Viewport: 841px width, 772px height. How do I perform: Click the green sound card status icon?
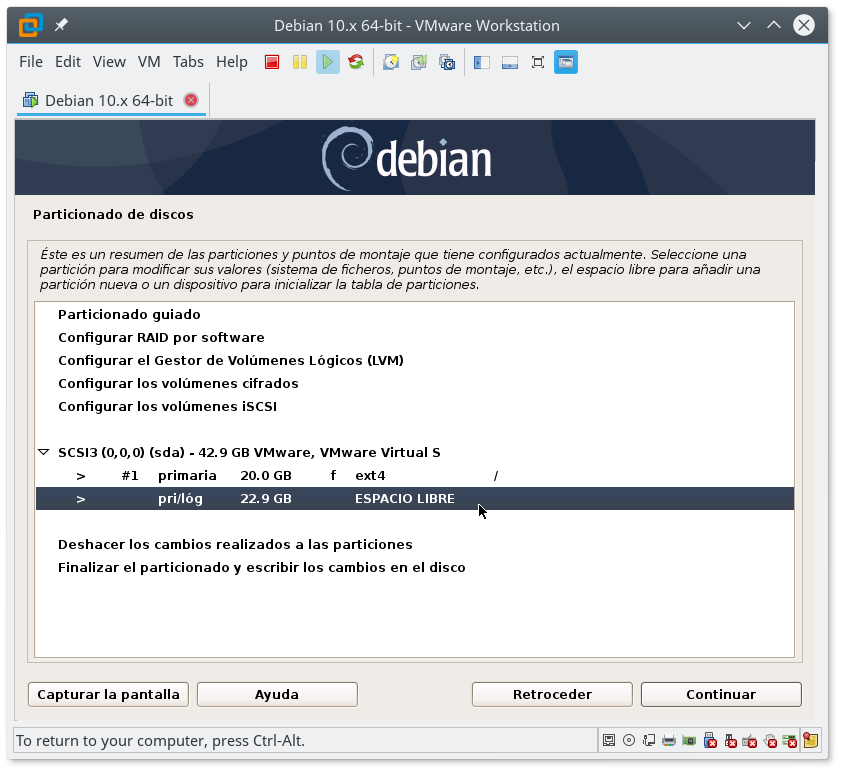pyautogui.click(x=689, y=741)
